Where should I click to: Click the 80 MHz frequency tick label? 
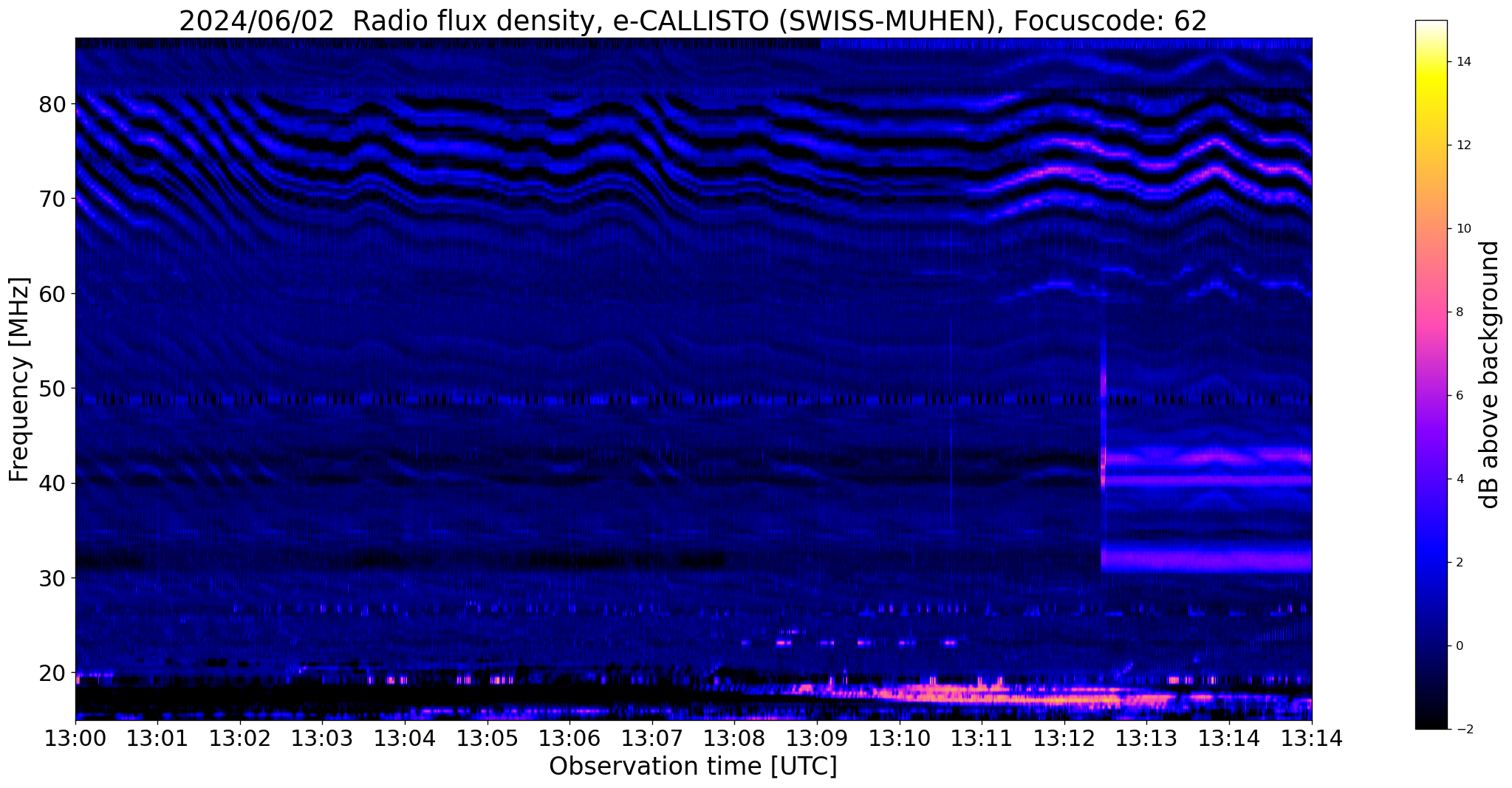point(52,104)
